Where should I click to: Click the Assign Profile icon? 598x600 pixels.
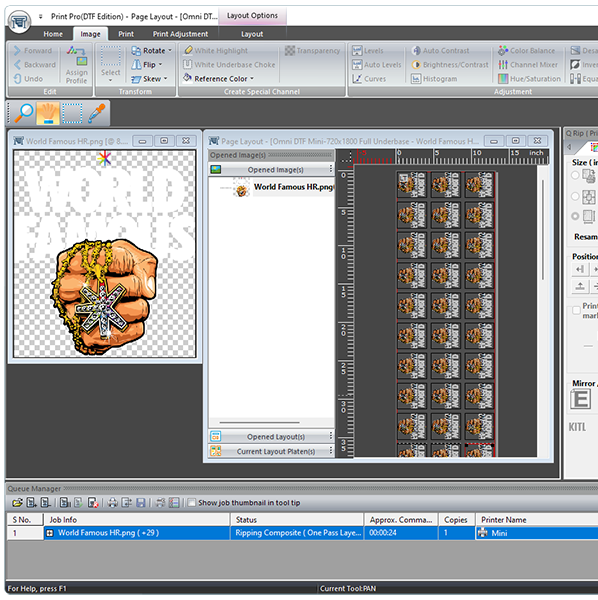click(77, 55)
